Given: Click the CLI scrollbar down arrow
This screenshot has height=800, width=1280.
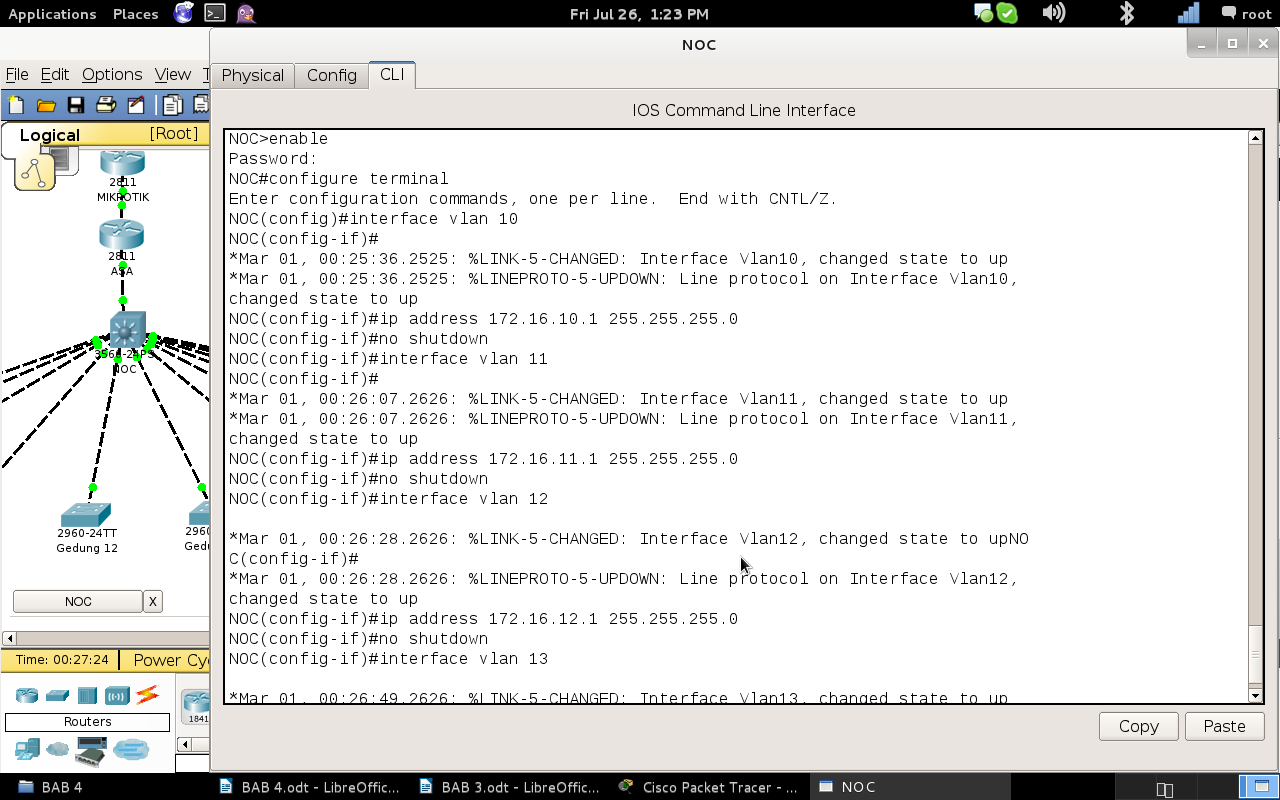Looking at the screenshot, I should click(x=1256, y=695).
